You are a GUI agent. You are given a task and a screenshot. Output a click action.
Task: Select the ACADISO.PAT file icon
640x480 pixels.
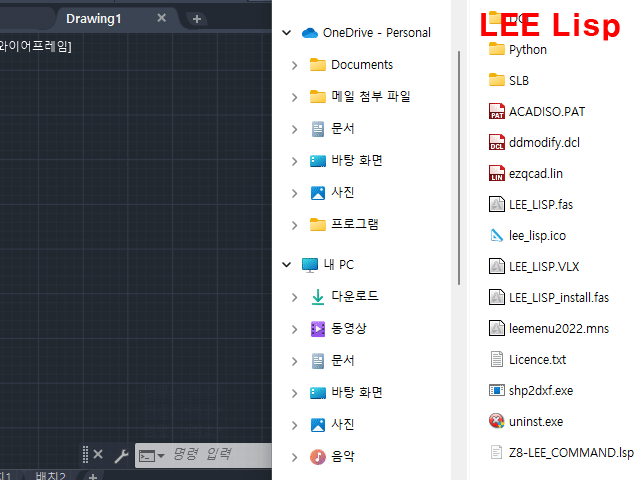coord(496,111)
